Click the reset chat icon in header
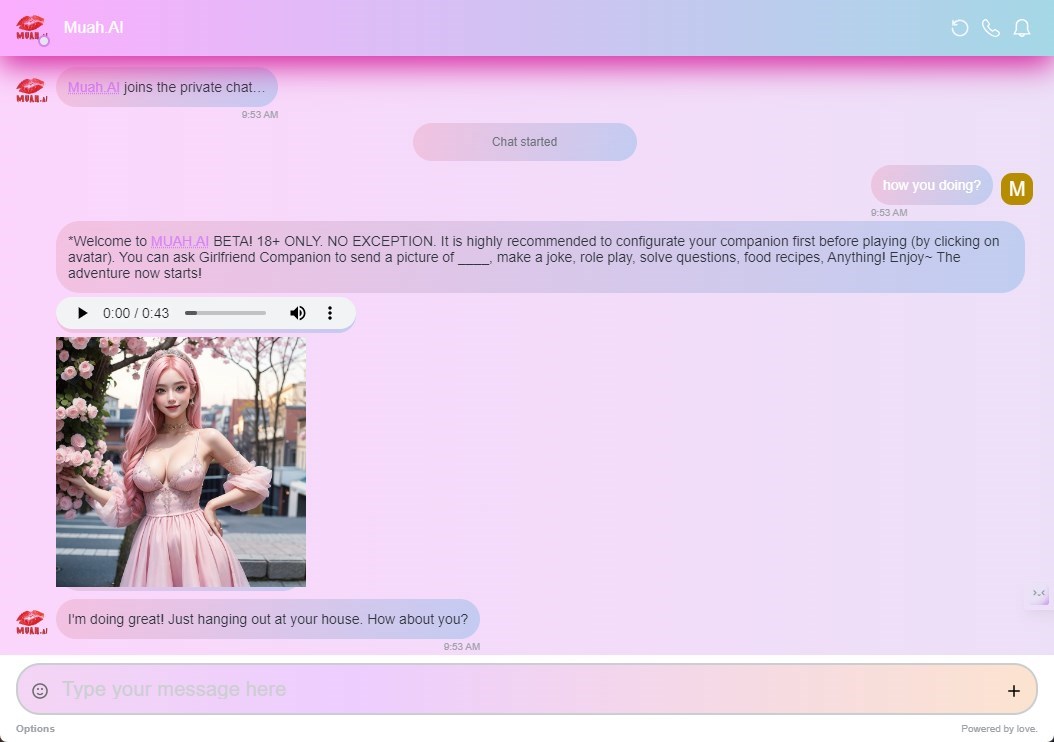Viewport: 1054px width, 742px height. (959, 28)
